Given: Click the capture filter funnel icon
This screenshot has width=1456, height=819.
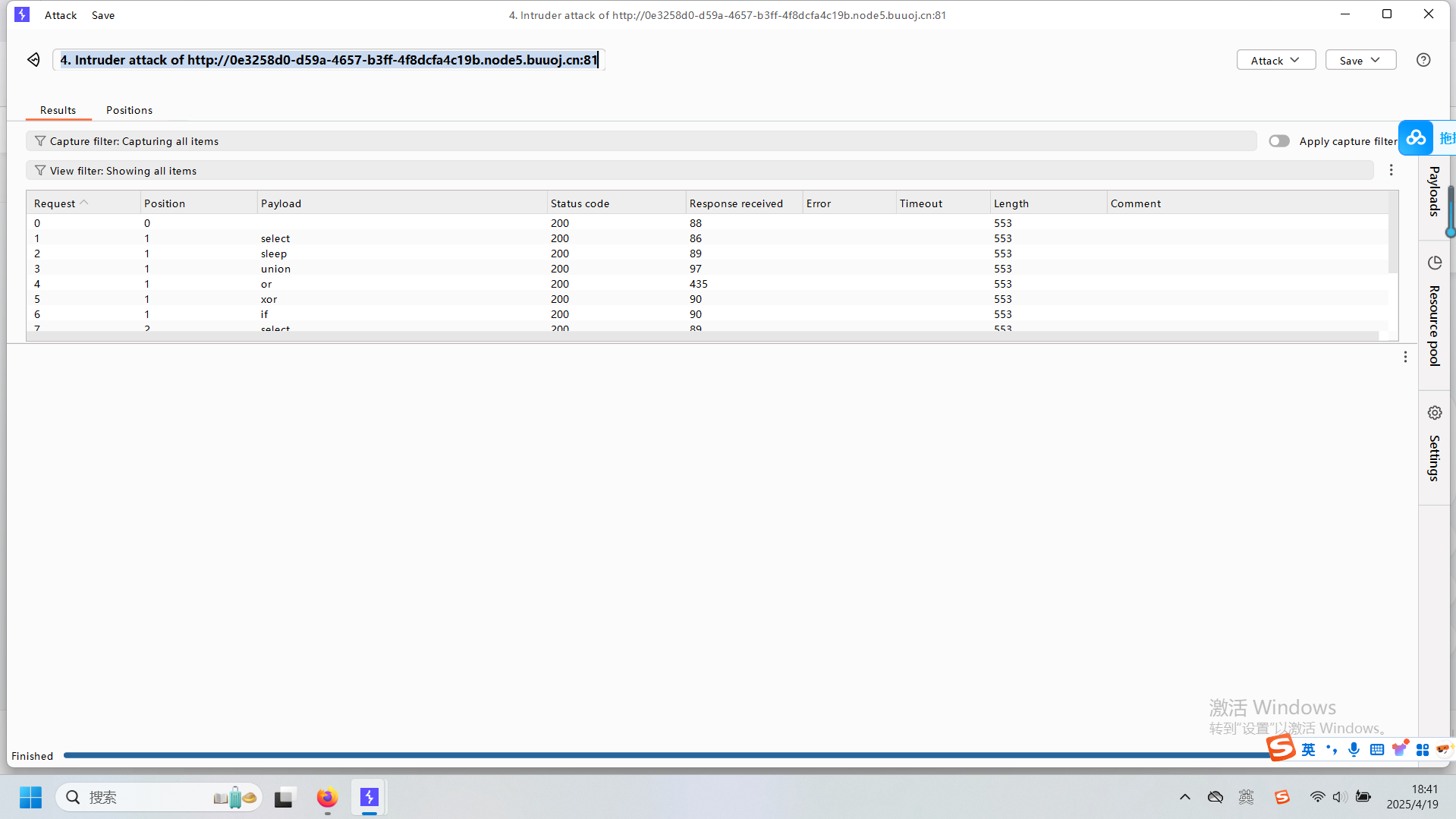Looking at the screenshot, I should pos(40,141).
